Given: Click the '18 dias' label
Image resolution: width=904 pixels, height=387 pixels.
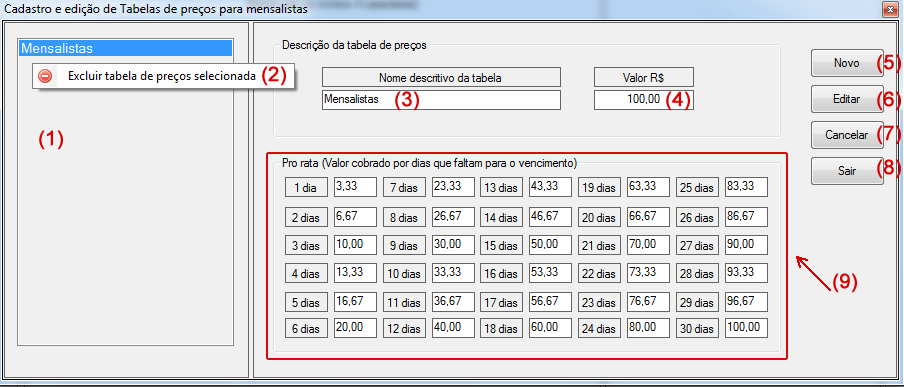Looking at the screenshot, I should click(502, 329).
